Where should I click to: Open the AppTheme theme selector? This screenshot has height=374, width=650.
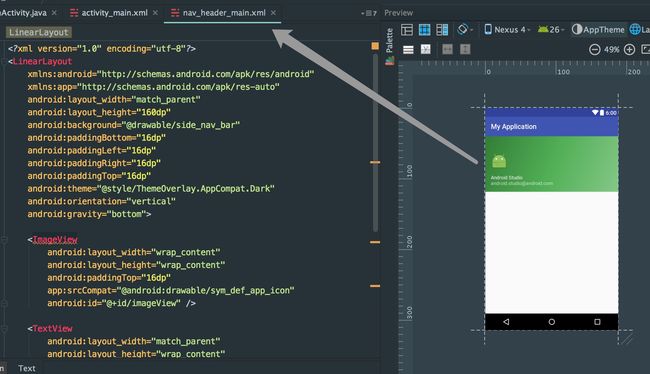tap(598, 30)
